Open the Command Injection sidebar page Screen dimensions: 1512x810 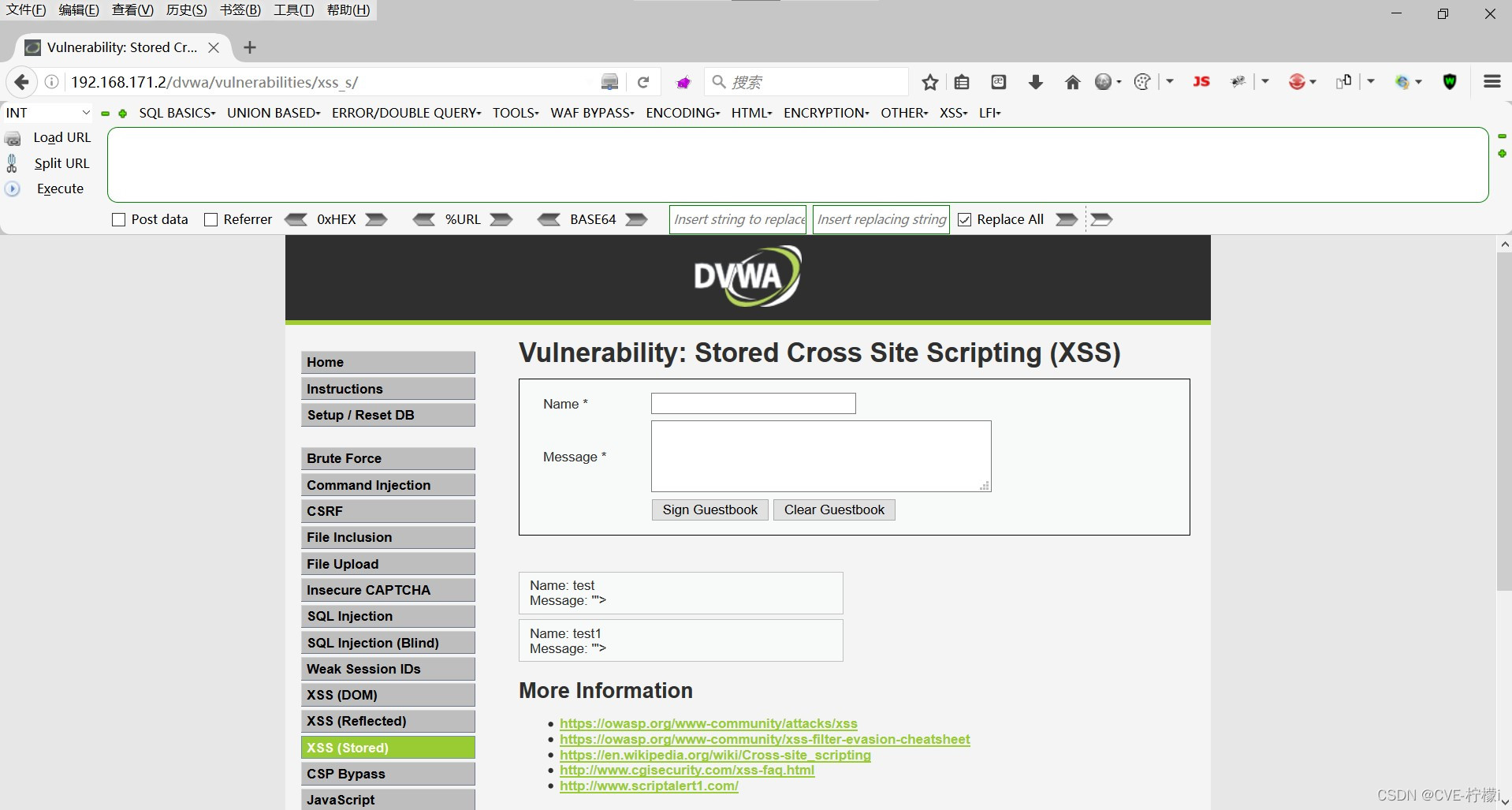388,485
